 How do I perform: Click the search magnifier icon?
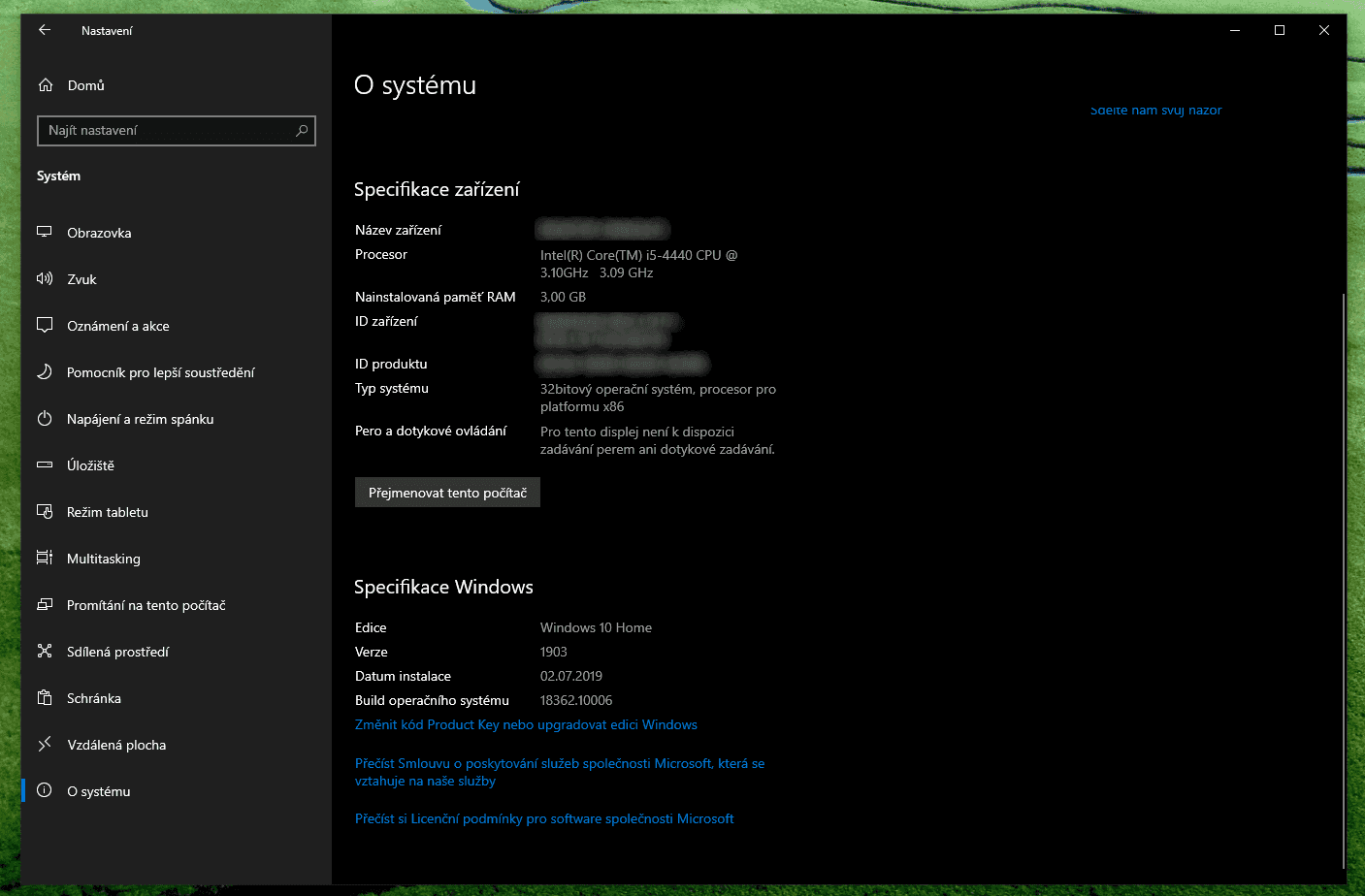(x=302, y=130)
